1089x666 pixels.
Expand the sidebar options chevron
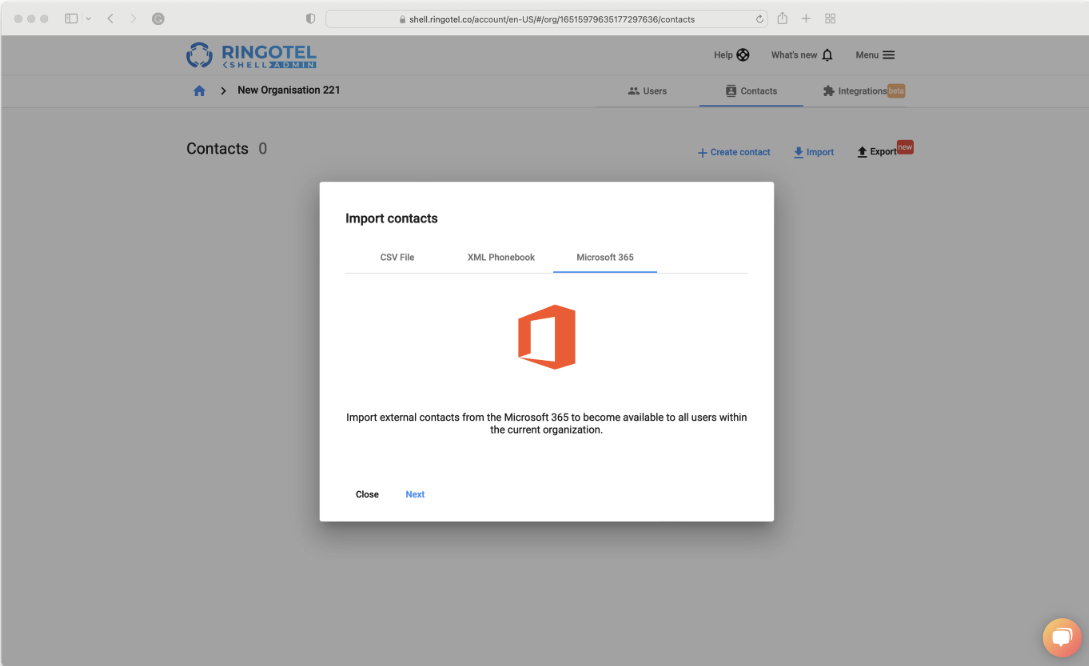[x=88, y=19]
